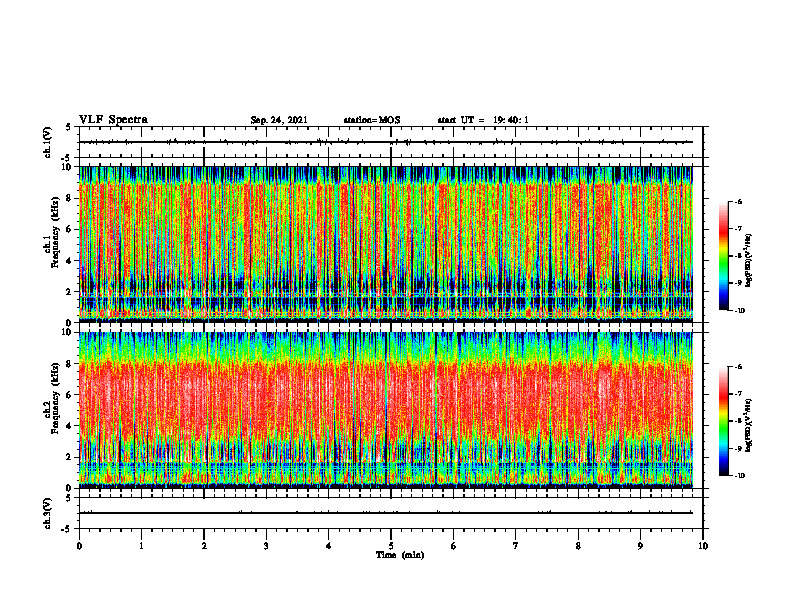The width and height of the screenshot is (792, 612).
Task: Click the time axis tick label "7"
Action: pos(516,546)
